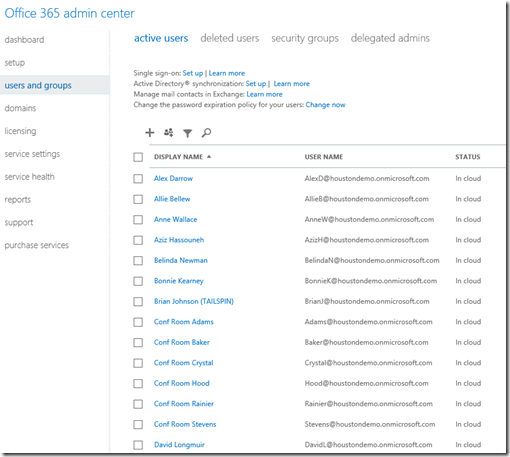Open user Allie Bellew

(172, 199)
